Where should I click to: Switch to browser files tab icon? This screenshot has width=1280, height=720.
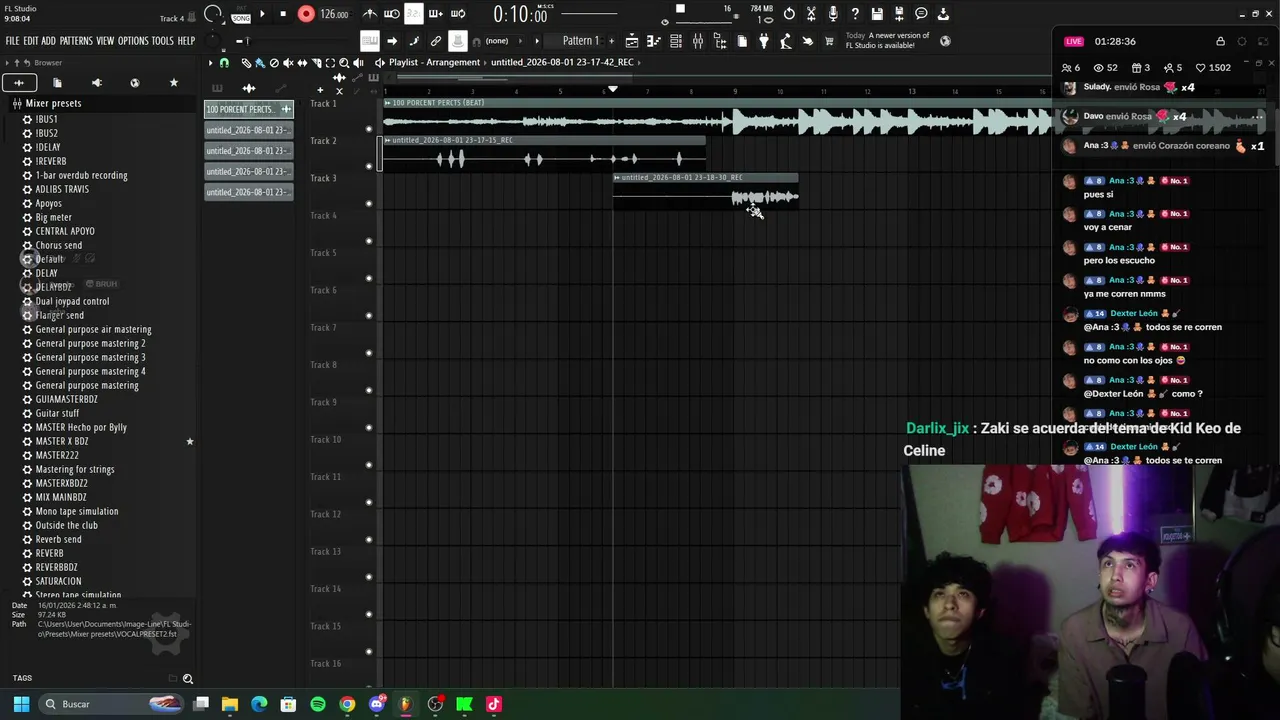point(57,83)
